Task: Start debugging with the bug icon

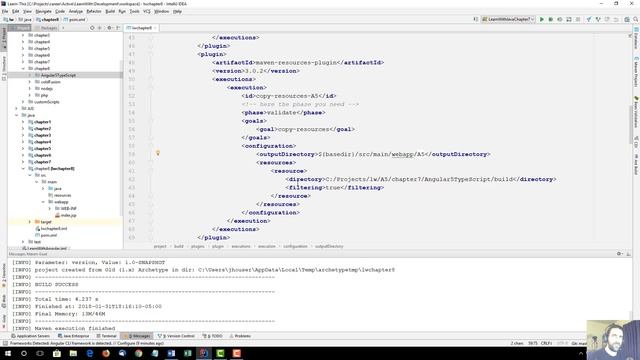Action: coord(551,19)
